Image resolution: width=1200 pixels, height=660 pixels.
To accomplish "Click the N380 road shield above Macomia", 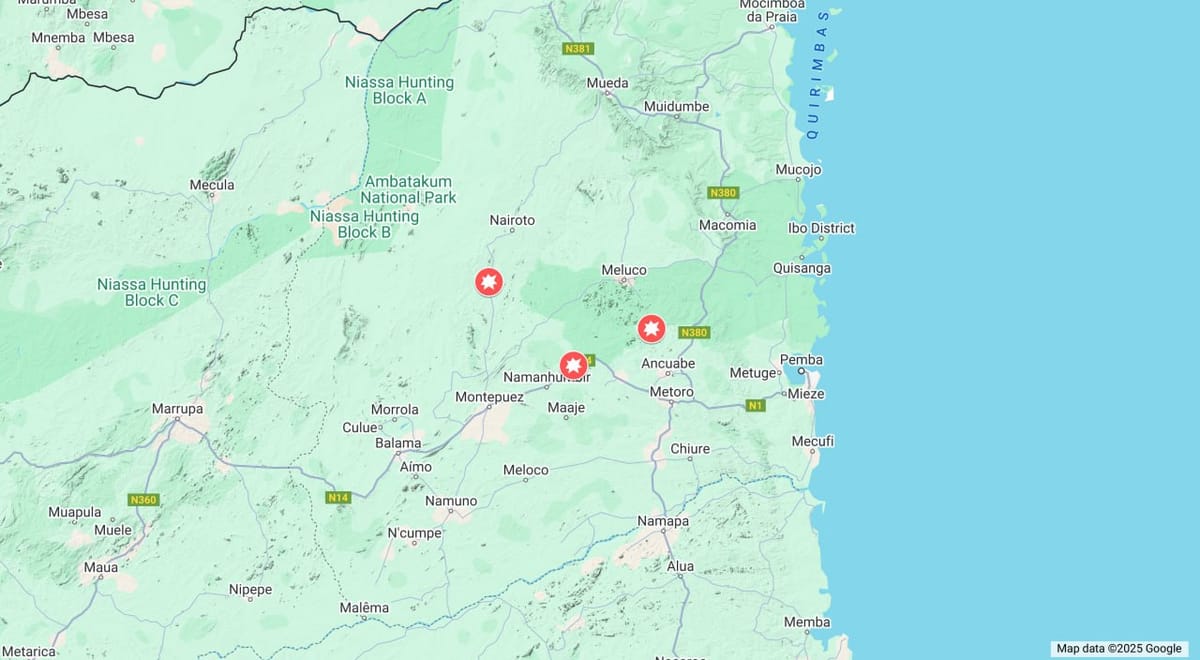I will coord(722,192).
